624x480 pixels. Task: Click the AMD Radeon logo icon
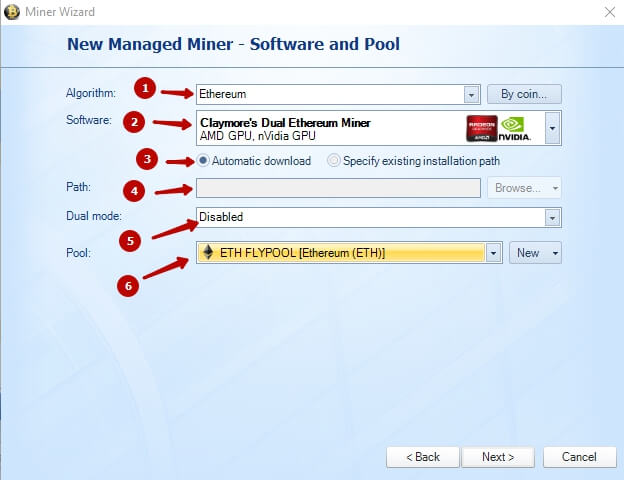point(482,129)
